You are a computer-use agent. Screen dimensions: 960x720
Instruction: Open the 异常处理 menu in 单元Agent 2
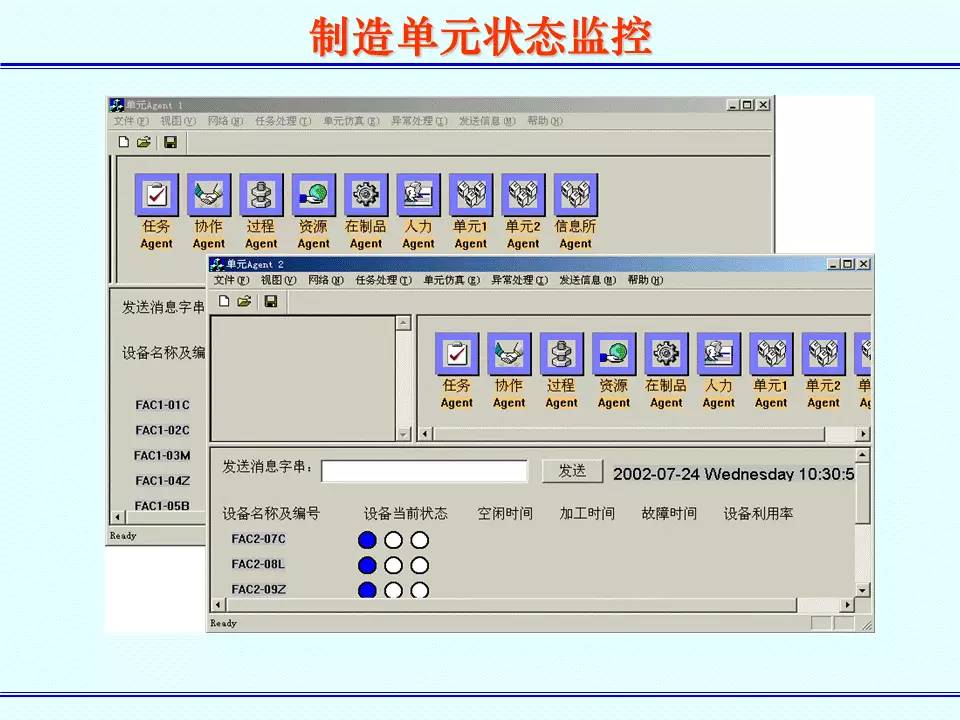[519, 281]
